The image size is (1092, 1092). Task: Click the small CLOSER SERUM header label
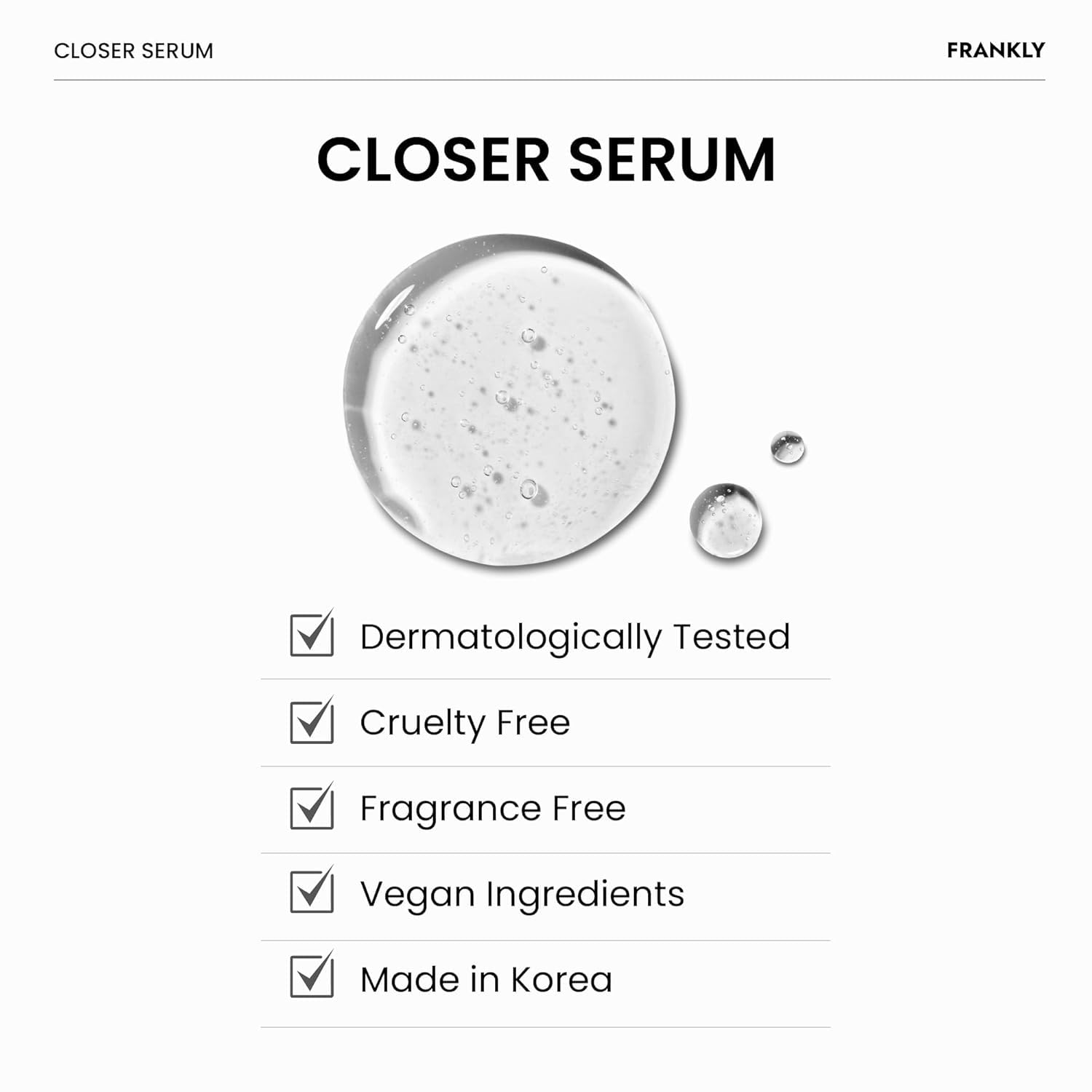[x=134, y=51]
